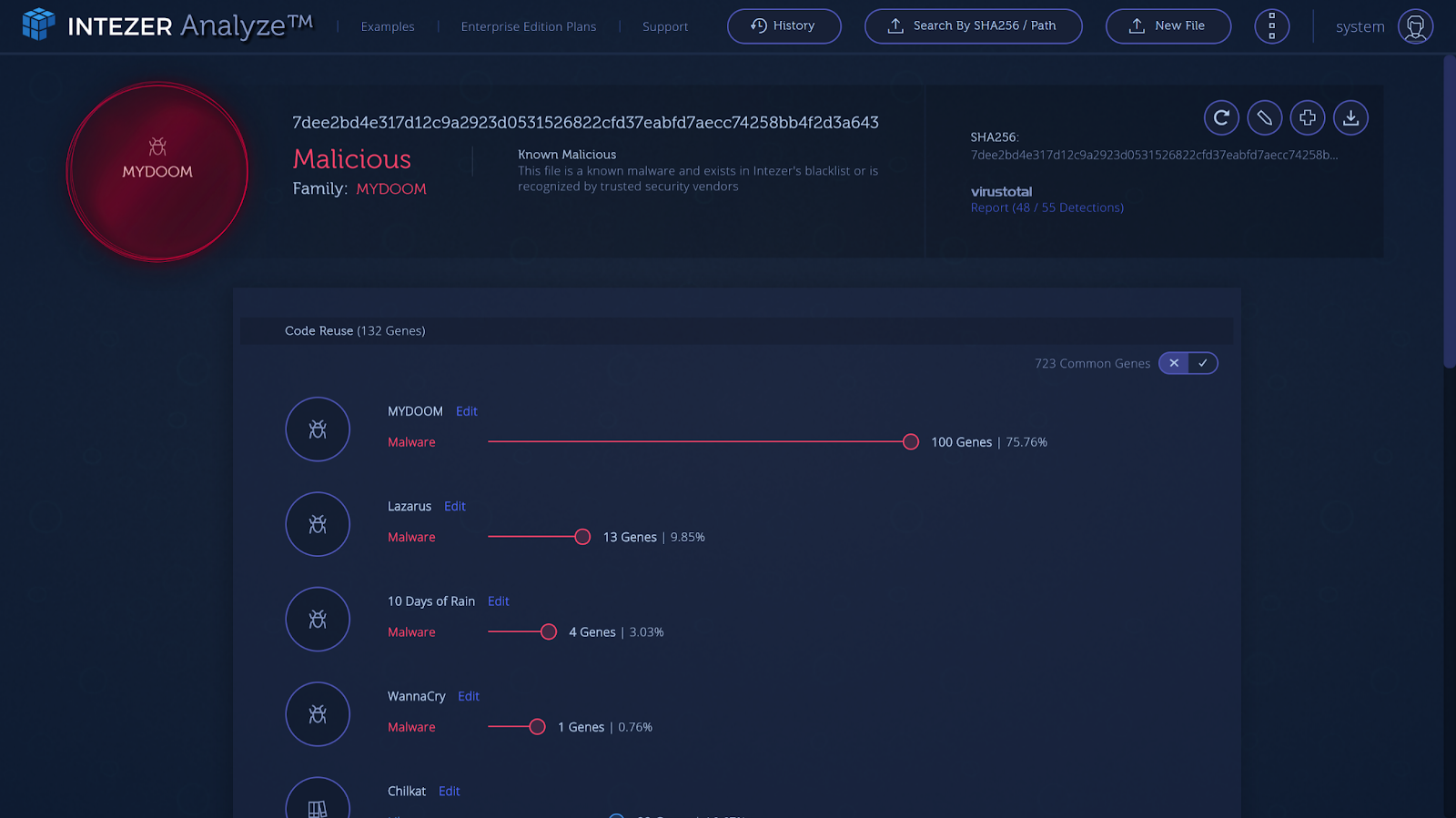Open the three-dot more options menu
The height and width of the screenshot is (818, 1456).
1271,26
